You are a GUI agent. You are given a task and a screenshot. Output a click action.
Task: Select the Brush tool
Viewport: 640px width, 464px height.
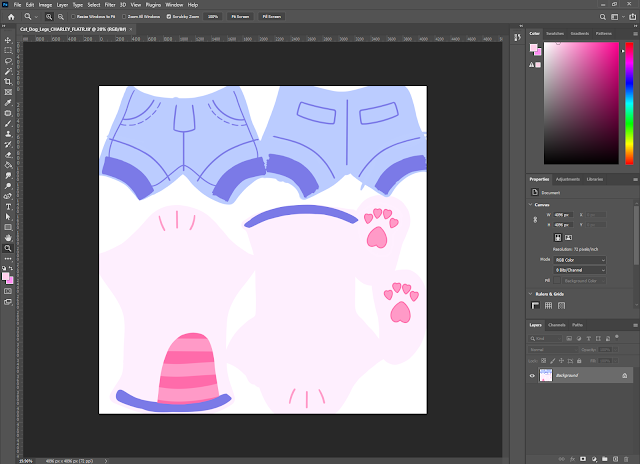(8, 124)
